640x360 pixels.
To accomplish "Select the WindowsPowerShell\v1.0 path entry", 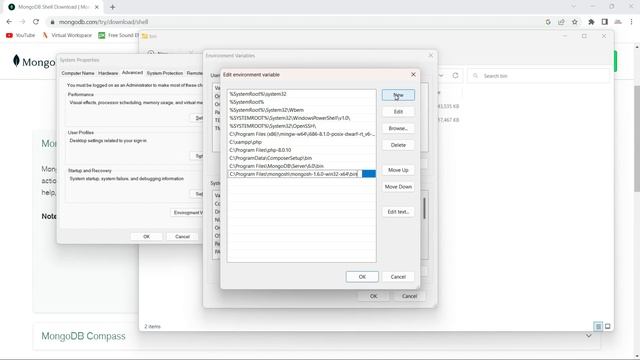I will coord(301,118).
